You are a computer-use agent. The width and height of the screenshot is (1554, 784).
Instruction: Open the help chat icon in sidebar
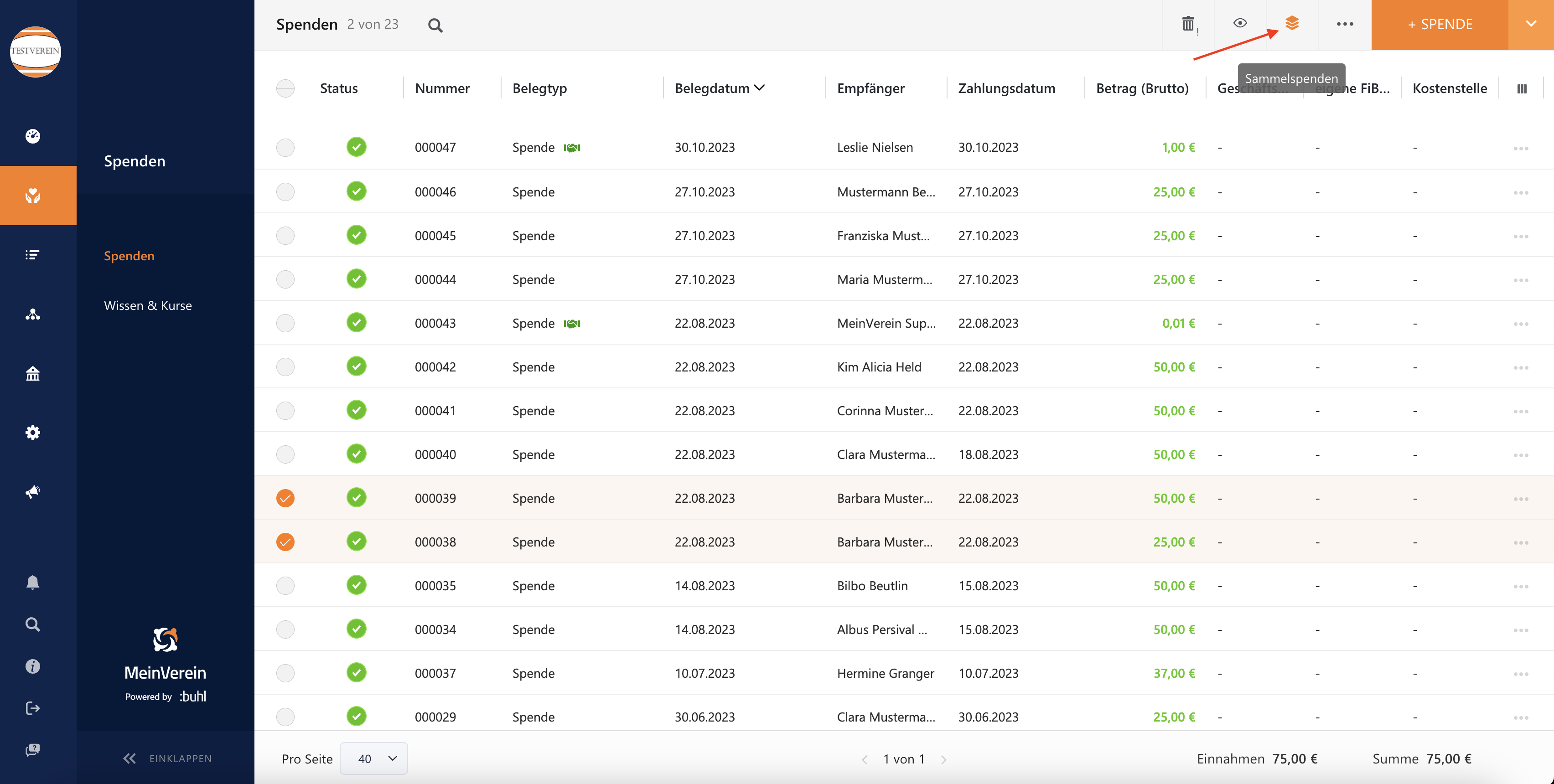point(32,750)
